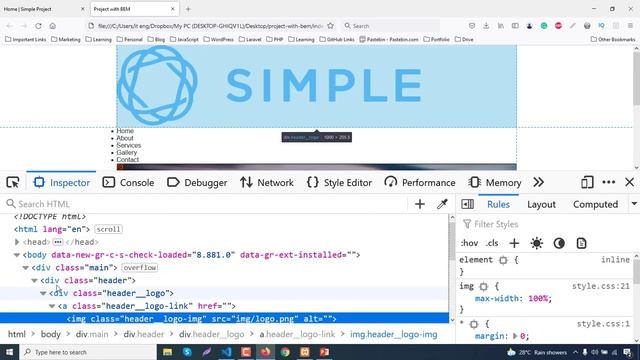
Task: Select the Layout tab
Action: (x=541, y=204)
